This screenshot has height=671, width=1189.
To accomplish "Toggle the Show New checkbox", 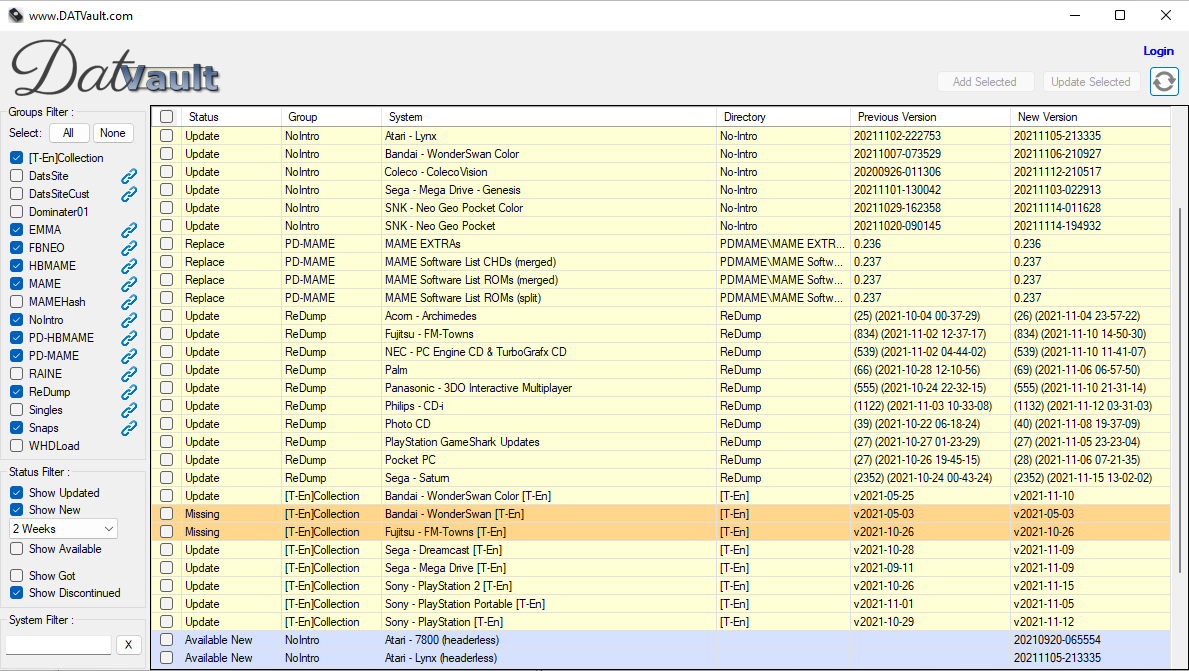I will [x=17, y=510].
